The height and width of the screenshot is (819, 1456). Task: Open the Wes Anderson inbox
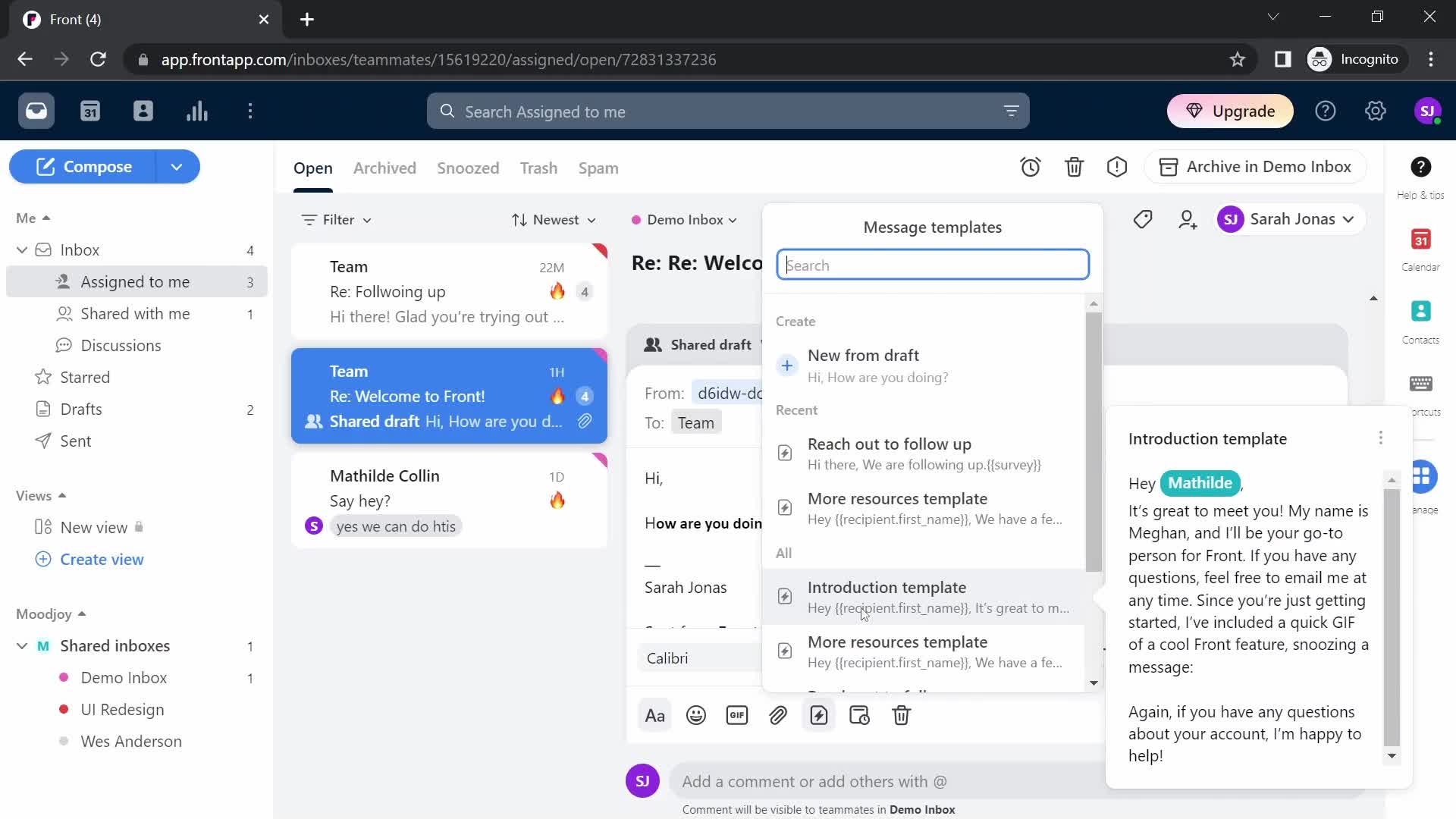coord(136,742)
